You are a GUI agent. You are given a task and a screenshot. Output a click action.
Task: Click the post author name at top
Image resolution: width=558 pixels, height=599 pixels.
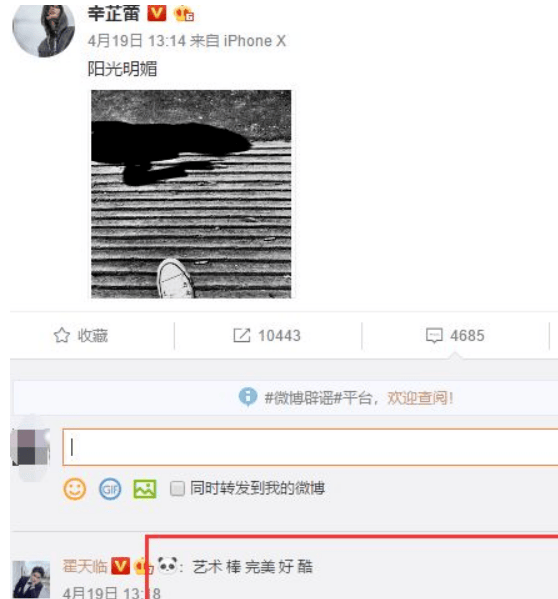(114, 13)
